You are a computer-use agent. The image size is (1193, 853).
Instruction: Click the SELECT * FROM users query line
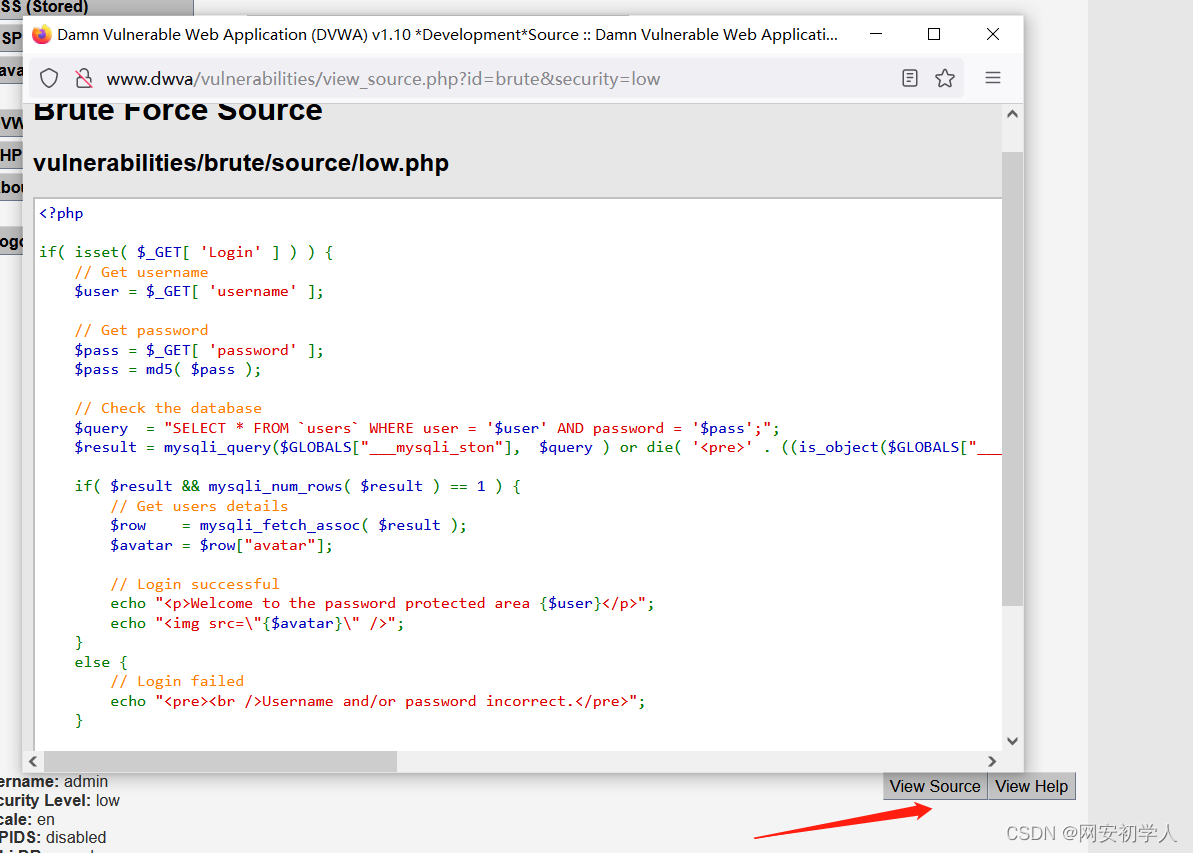click(427, 428)
